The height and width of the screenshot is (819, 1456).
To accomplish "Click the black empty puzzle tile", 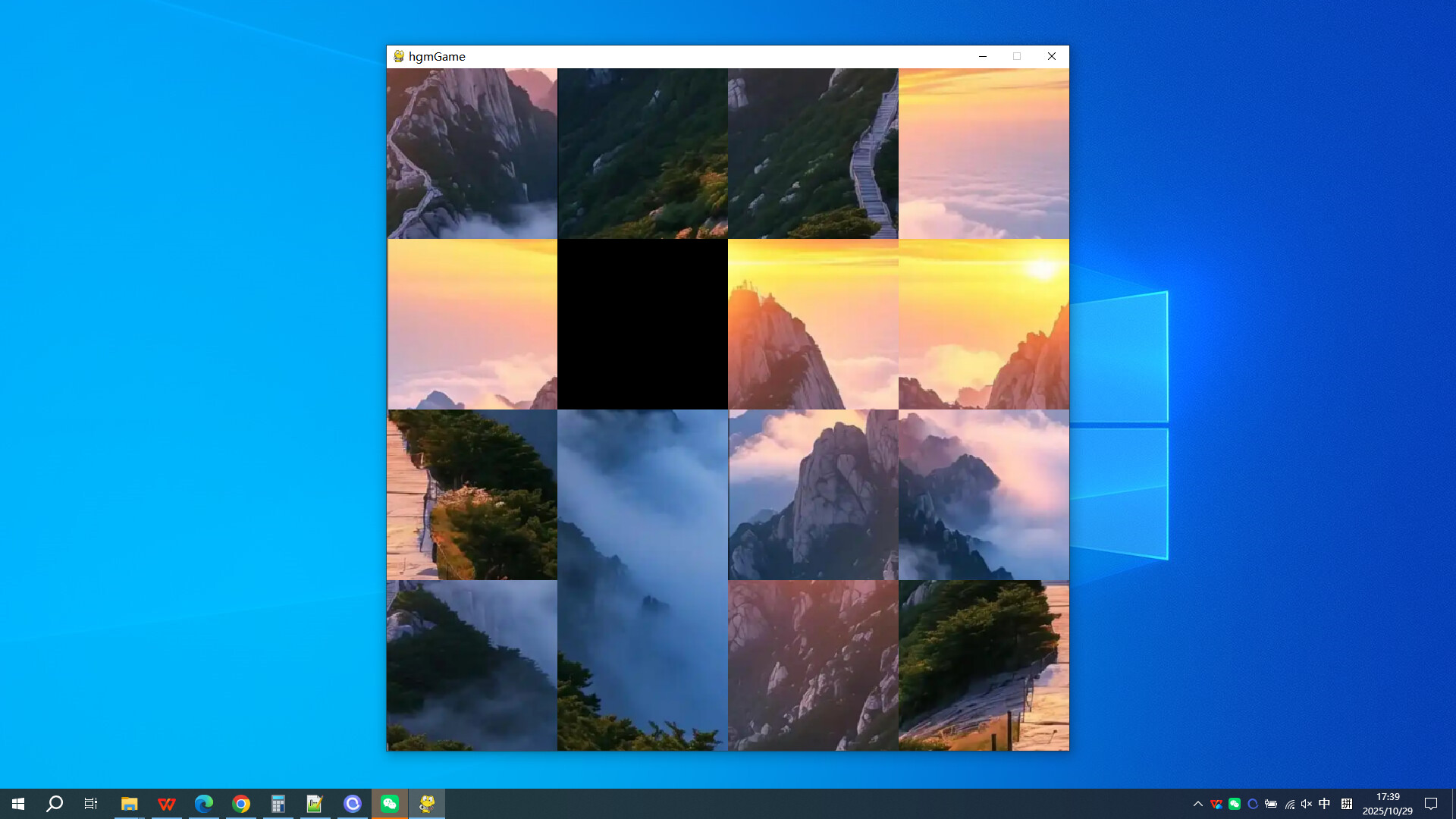I will (x=642, y=325).
